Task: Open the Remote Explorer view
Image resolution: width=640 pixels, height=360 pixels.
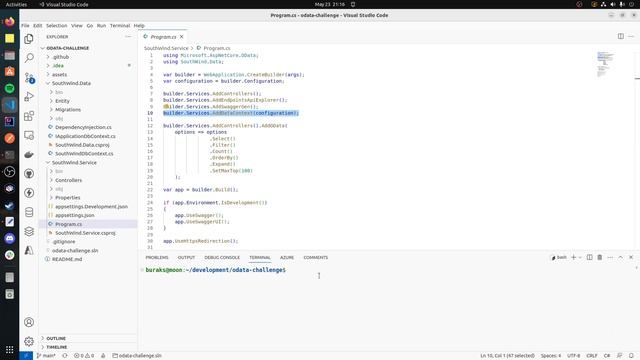Action: click(29, 135)
